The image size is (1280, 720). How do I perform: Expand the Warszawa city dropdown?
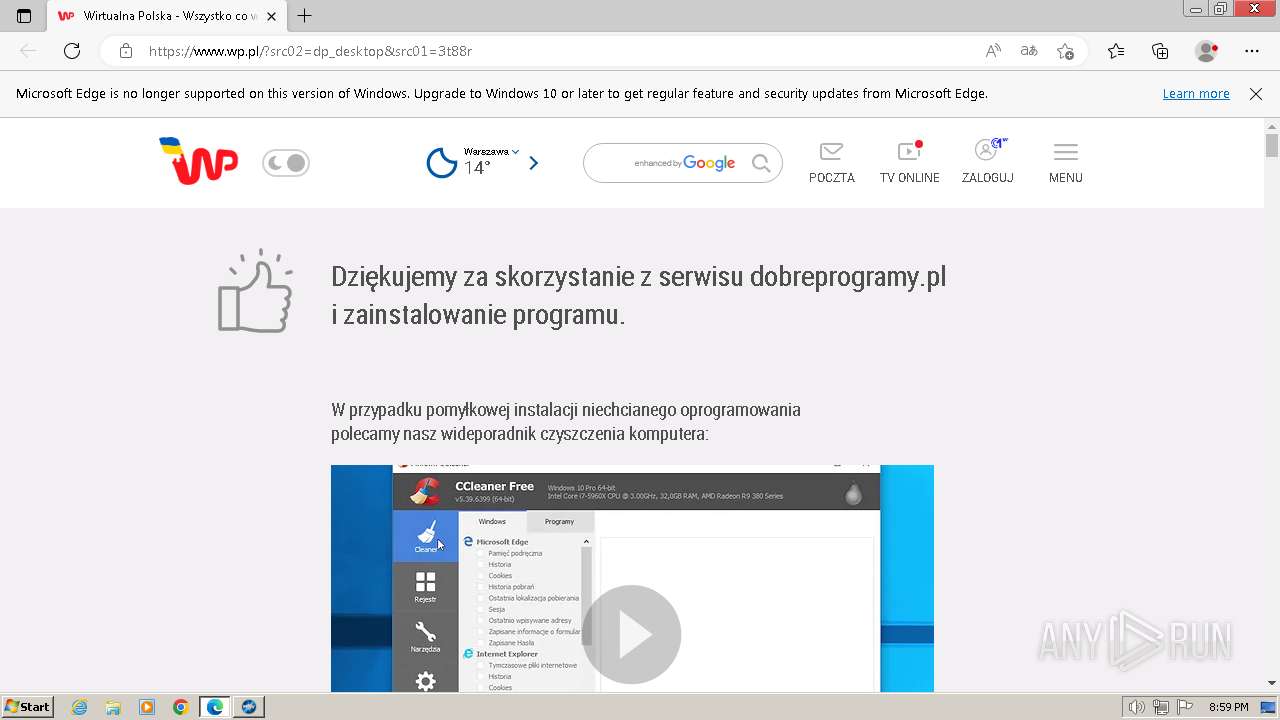[491, 152]
